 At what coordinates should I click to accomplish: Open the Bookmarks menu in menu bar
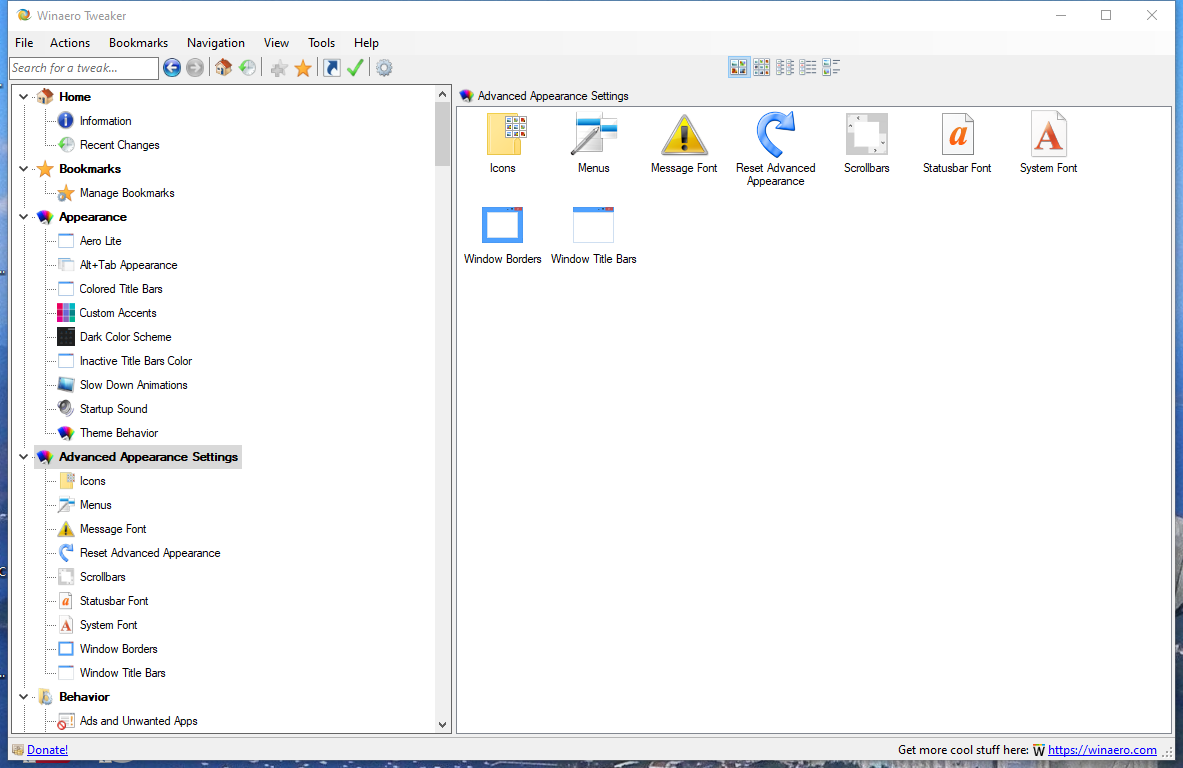pos(138,43)
